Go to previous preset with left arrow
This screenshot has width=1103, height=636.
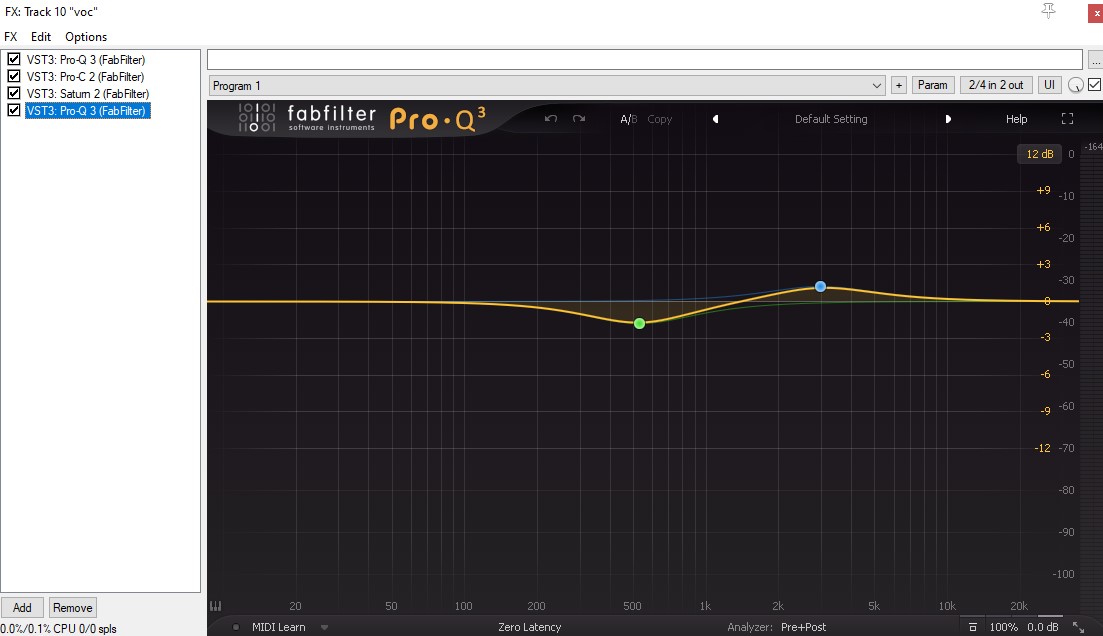click(715, 119)
